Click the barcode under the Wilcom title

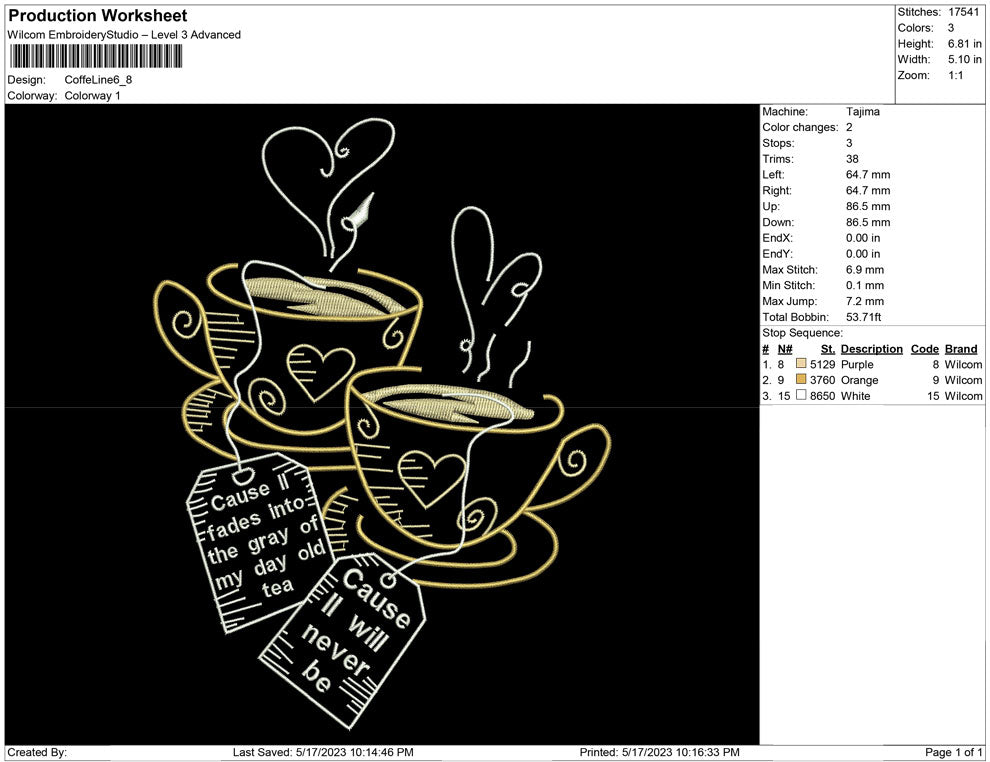96,56
